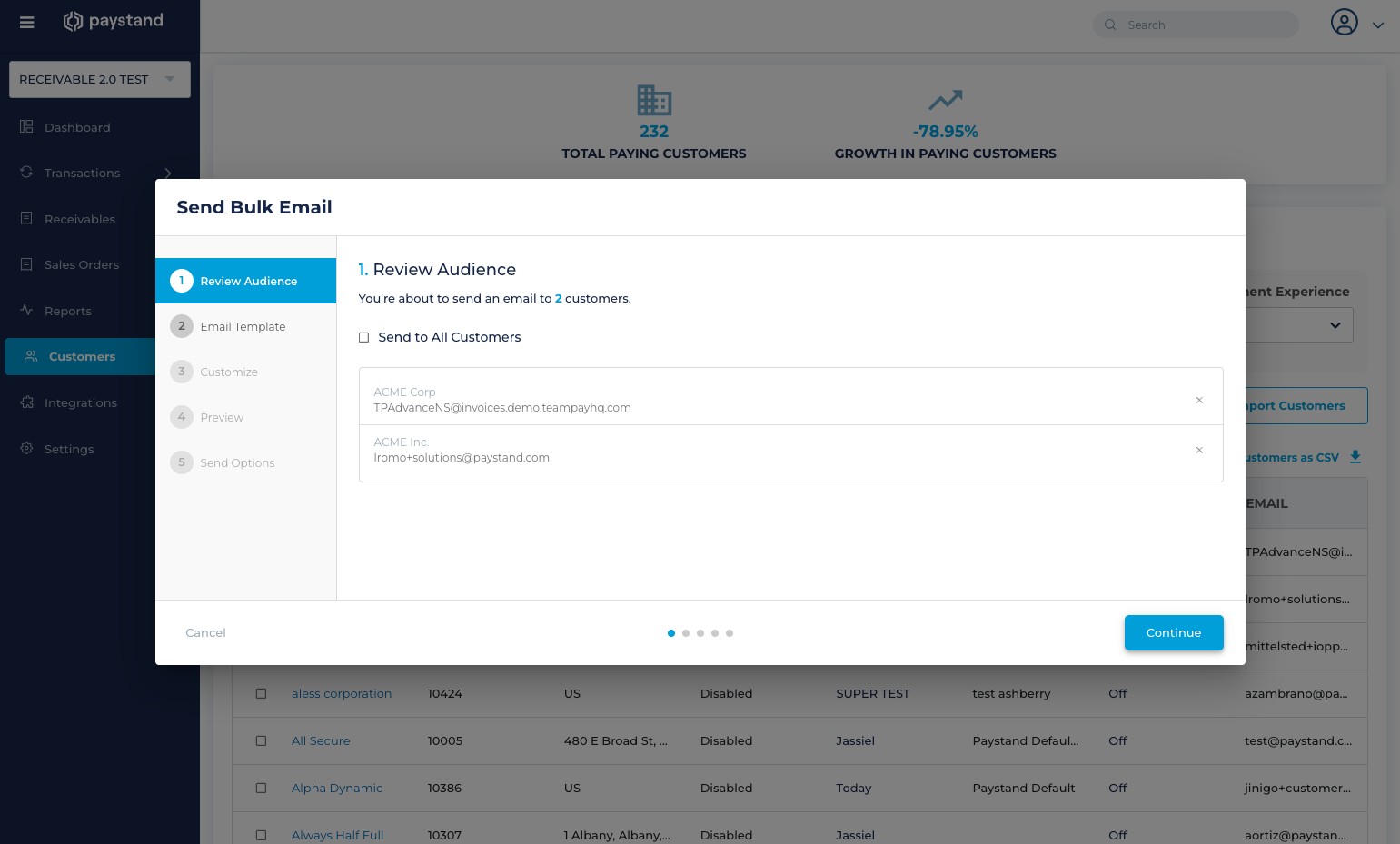
Task: Click the azambrano@pa... email cell
Action: tap(1296, 693)
